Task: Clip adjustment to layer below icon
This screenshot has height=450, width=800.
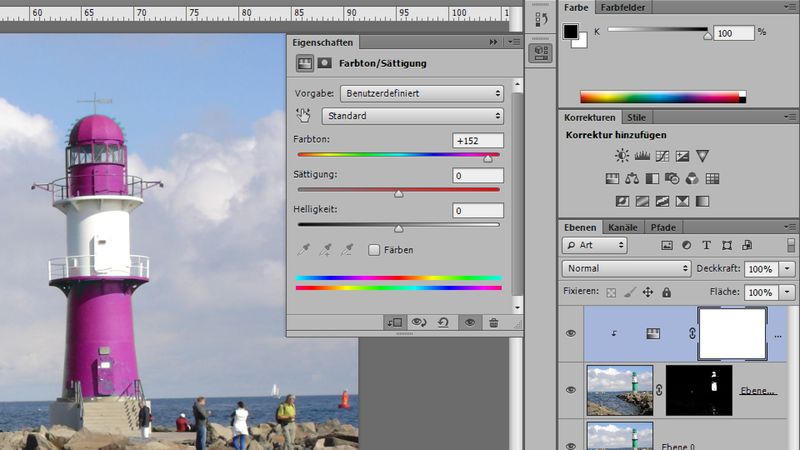Action: point(396,323)
